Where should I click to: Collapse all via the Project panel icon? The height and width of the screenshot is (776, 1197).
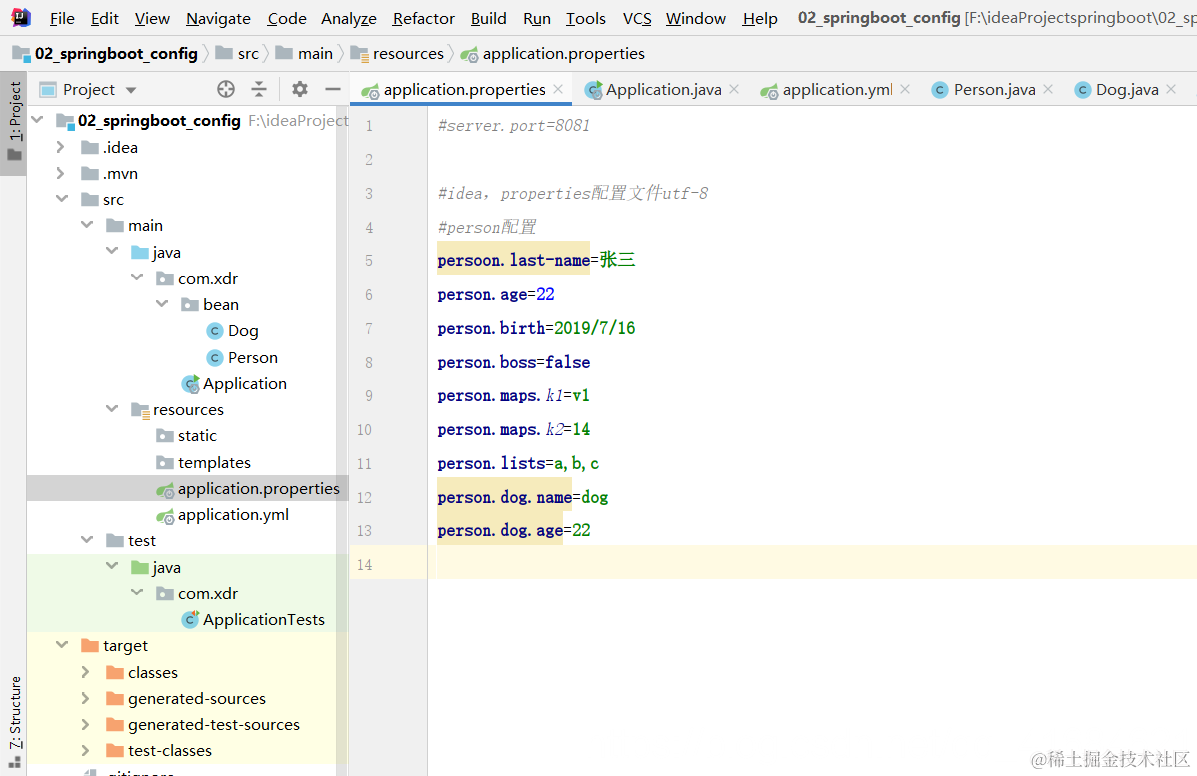[x=259, y=89]
